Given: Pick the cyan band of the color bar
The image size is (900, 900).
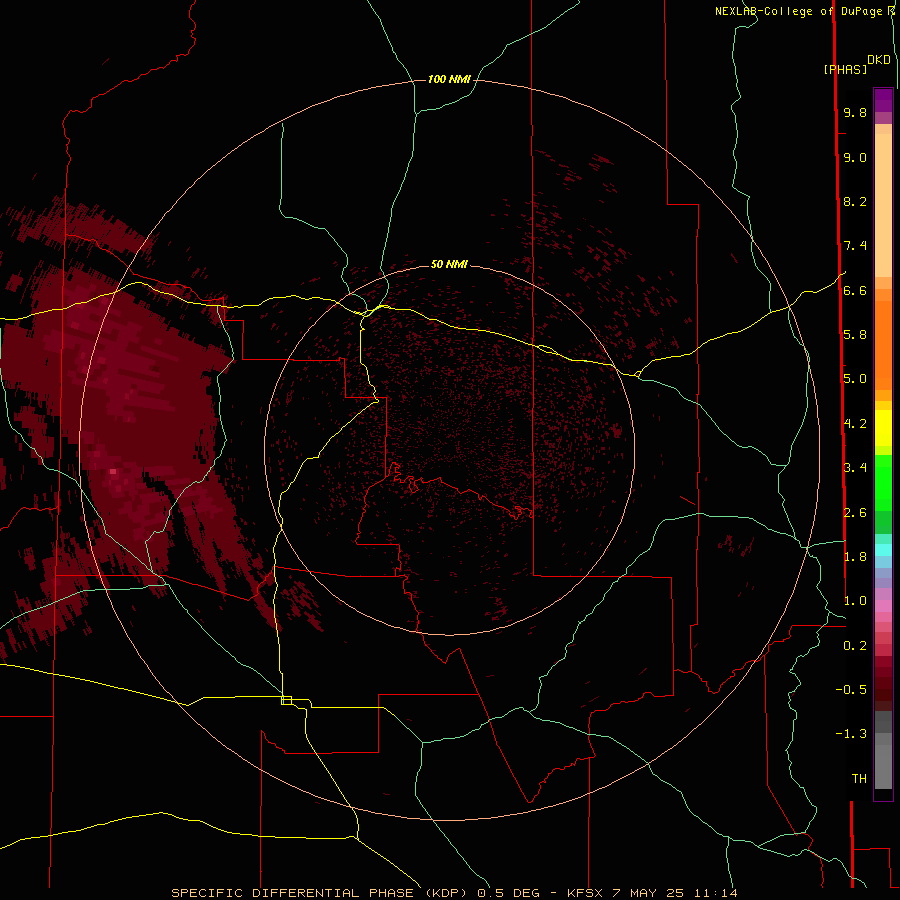Looking at the screenshot, I should coord(883,550).
